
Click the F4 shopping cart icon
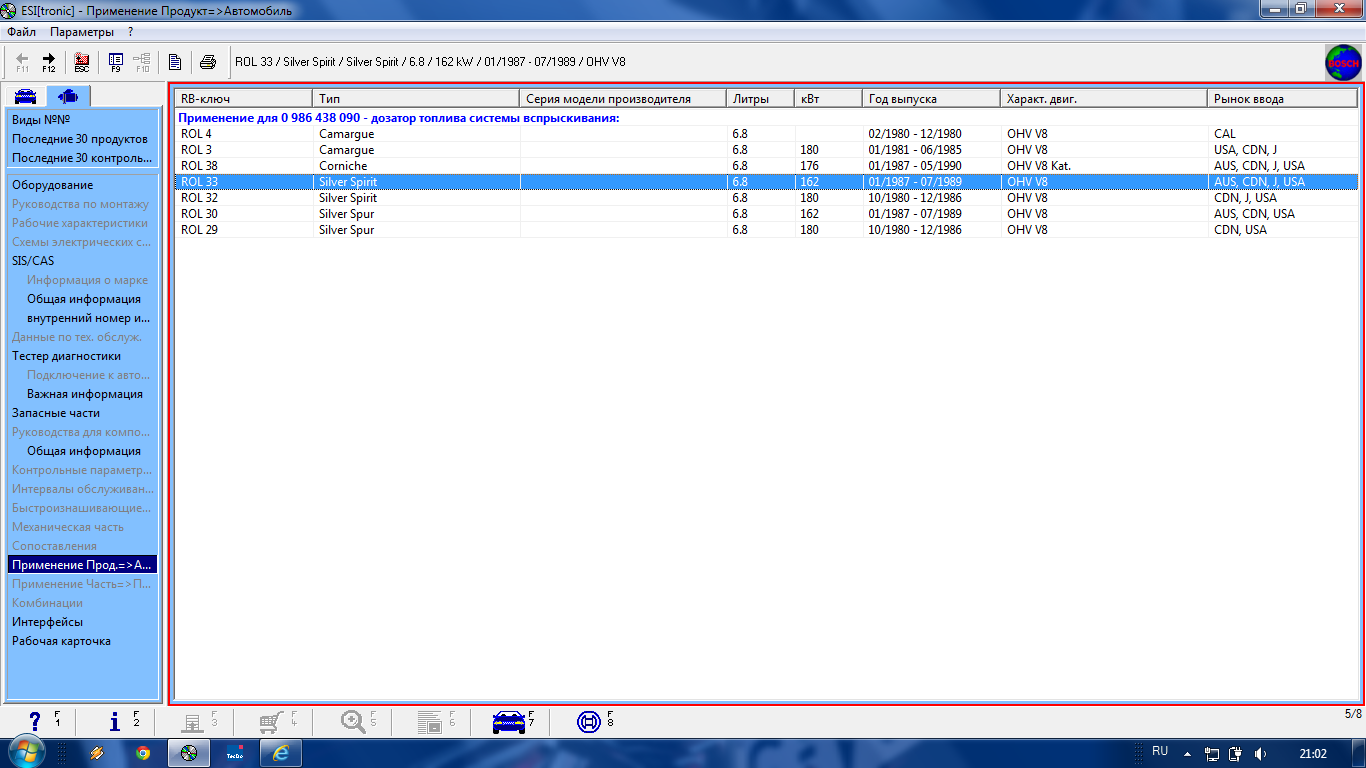coord(278,721)
